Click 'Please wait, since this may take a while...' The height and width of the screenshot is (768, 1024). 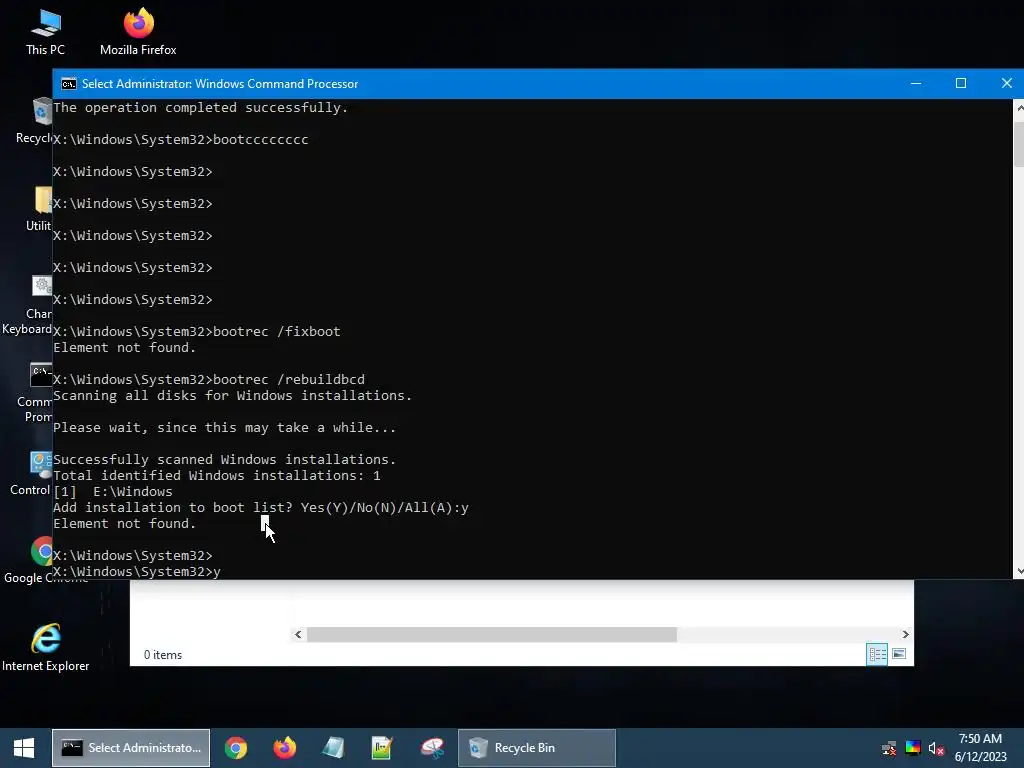225,427
